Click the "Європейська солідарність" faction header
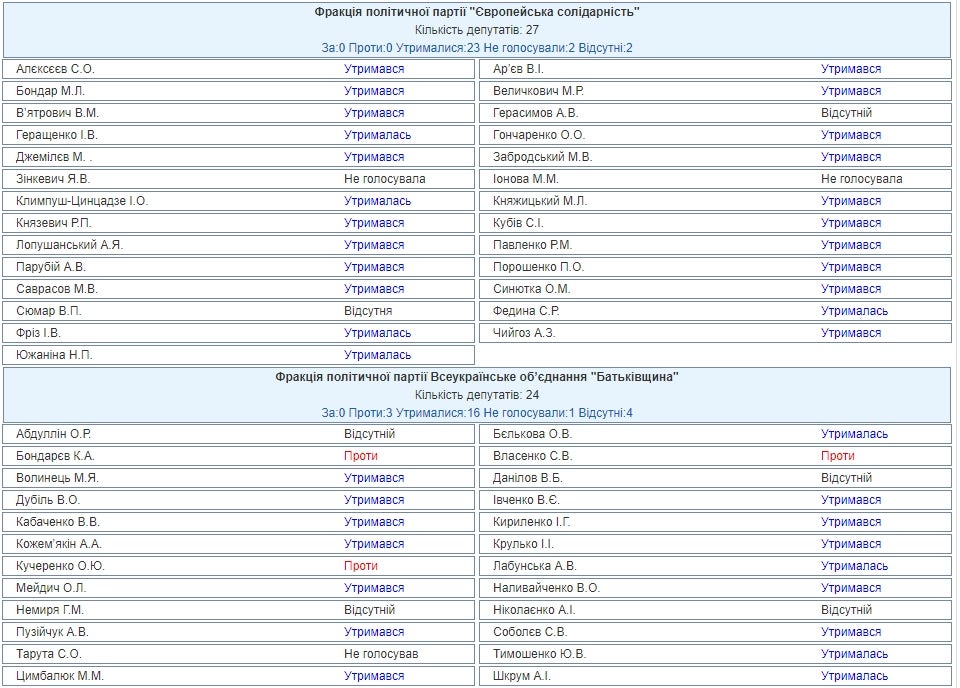This screenshot has width=960, height=688. [477, 12]
